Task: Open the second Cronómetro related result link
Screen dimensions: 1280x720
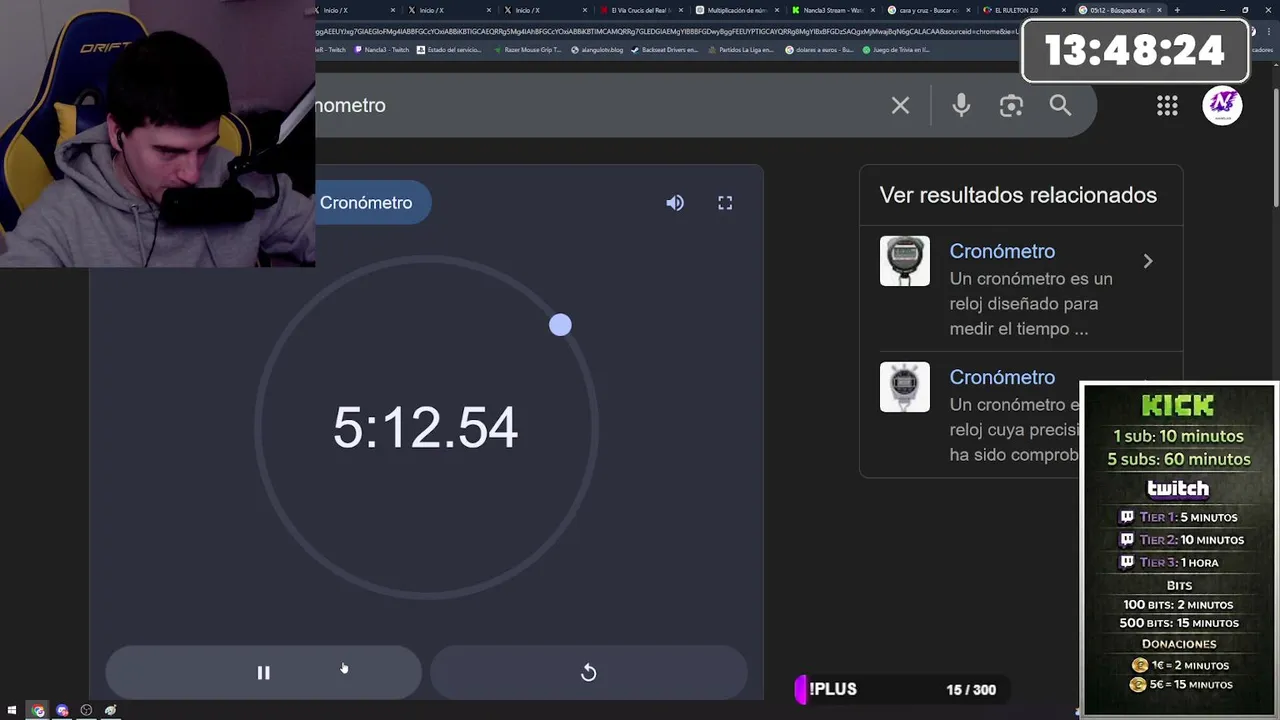Action: pos(1002,377)
